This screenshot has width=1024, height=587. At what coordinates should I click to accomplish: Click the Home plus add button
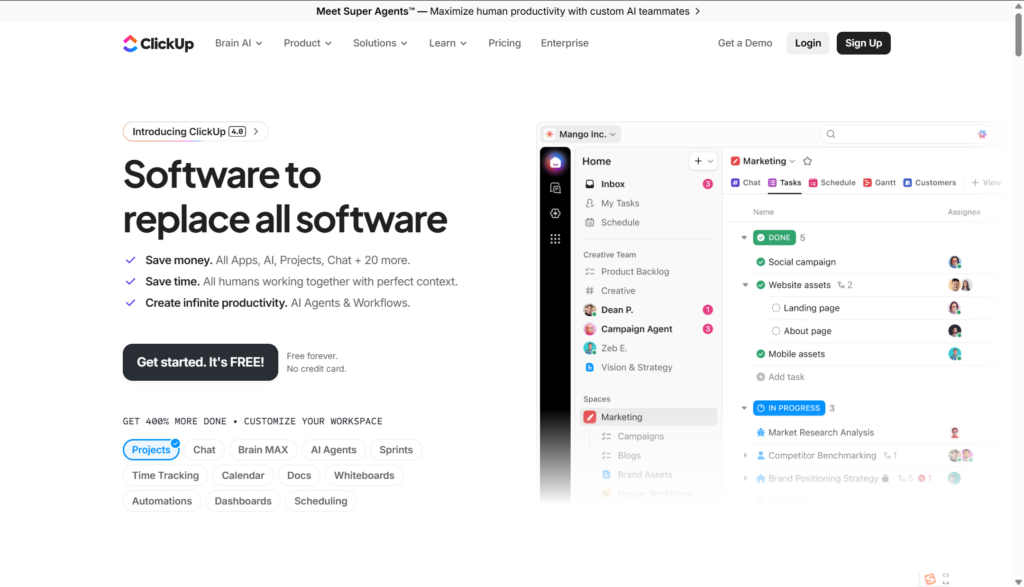[x=698, y=161]
